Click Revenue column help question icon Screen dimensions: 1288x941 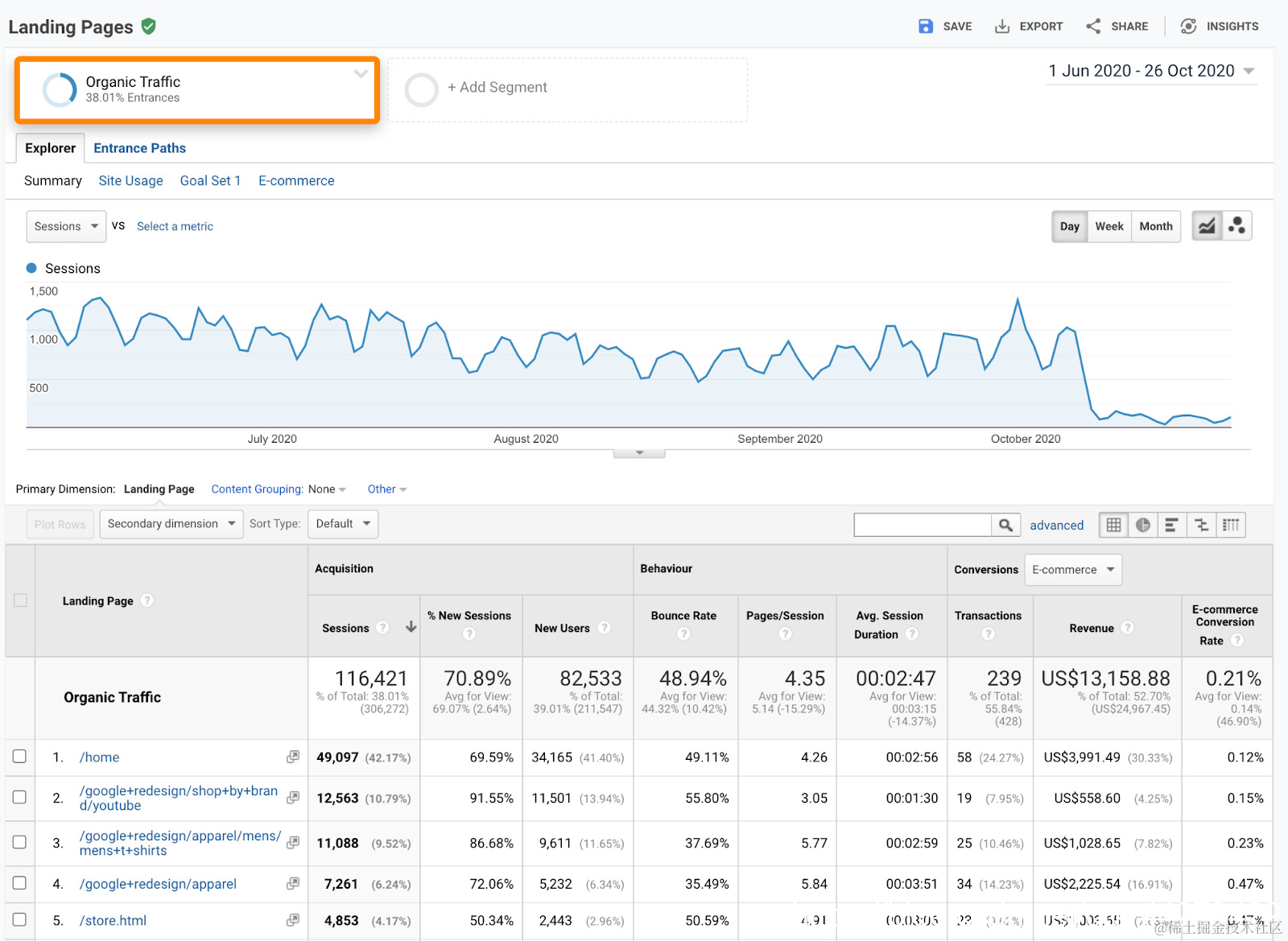(x=1128, y=628)
